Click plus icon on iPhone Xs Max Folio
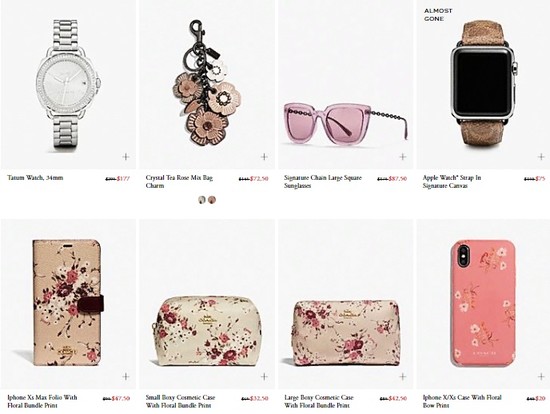The height and width of the screenshot is (414, 550). click(126, 376)
